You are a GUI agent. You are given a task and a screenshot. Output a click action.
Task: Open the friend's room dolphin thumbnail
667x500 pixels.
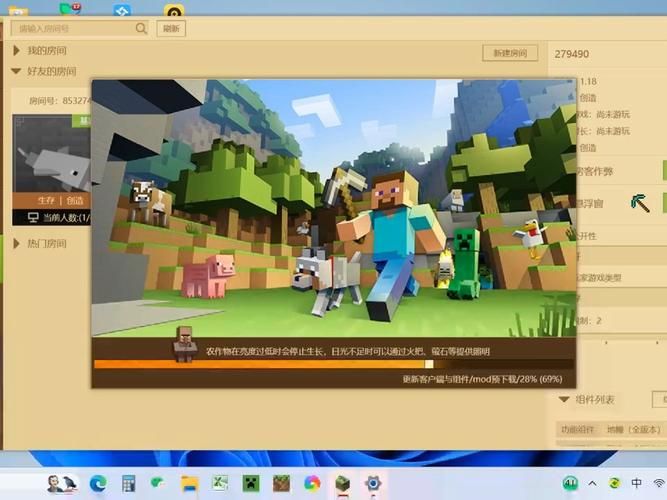52,154
